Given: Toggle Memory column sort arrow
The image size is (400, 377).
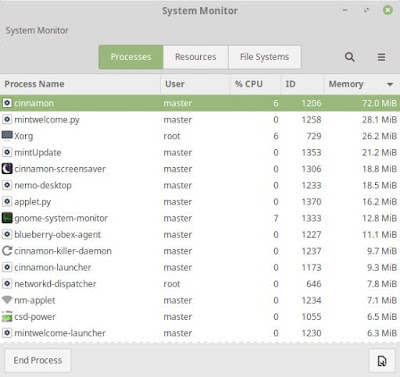Looking at the screenshot, I should pos(390,84).
